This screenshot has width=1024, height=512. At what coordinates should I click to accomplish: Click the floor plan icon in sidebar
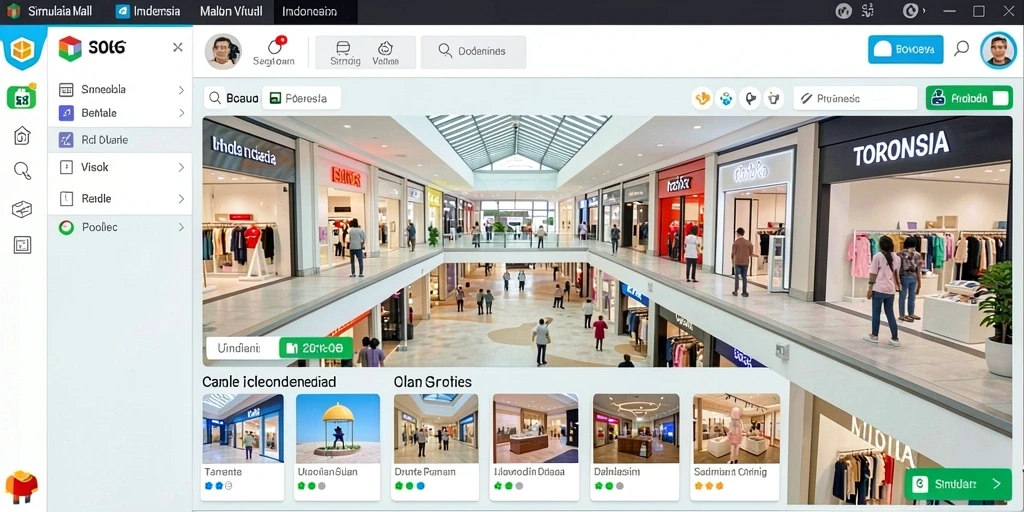coord(22,245)
